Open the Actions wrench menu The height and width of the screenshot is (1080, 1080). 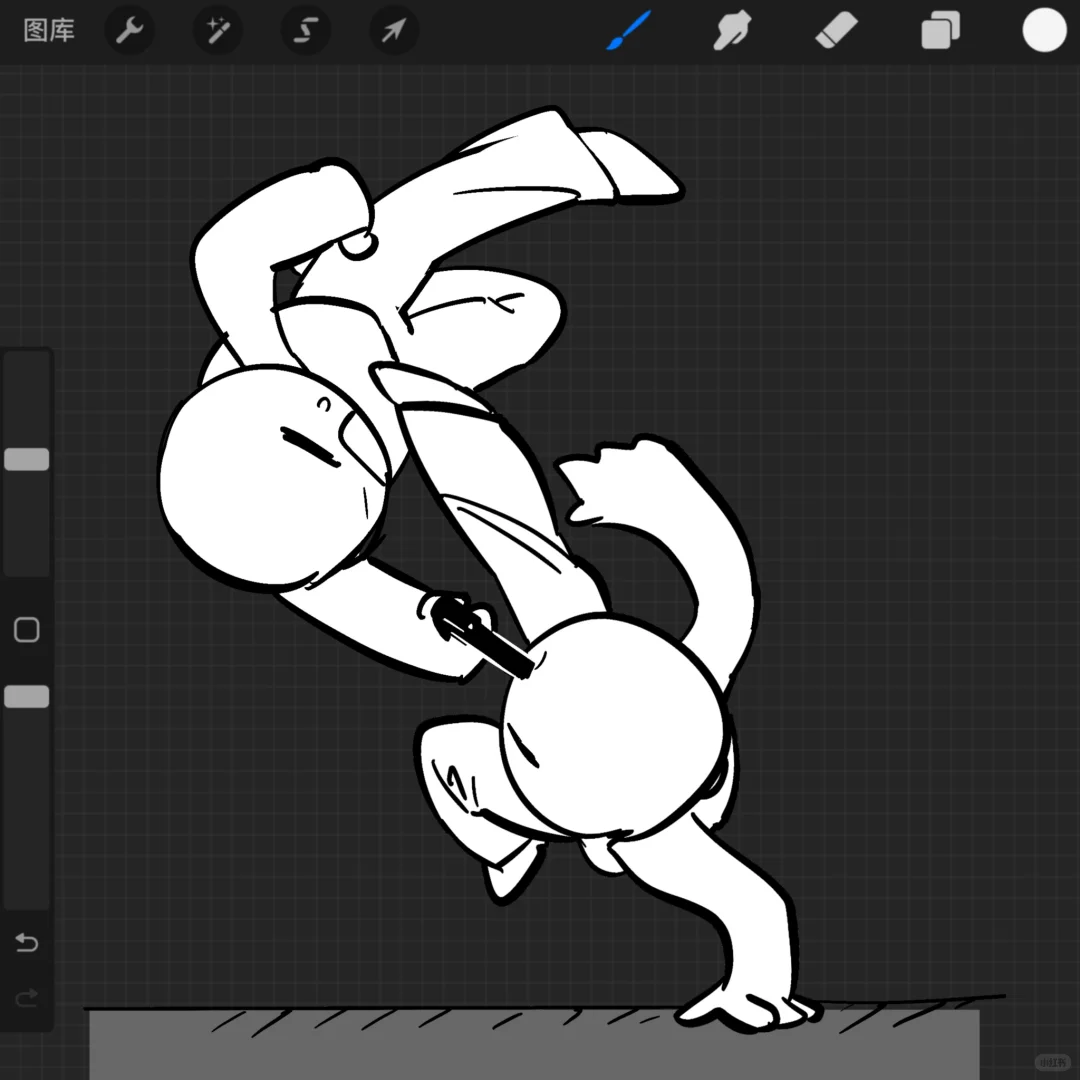(x=129, y=30)
